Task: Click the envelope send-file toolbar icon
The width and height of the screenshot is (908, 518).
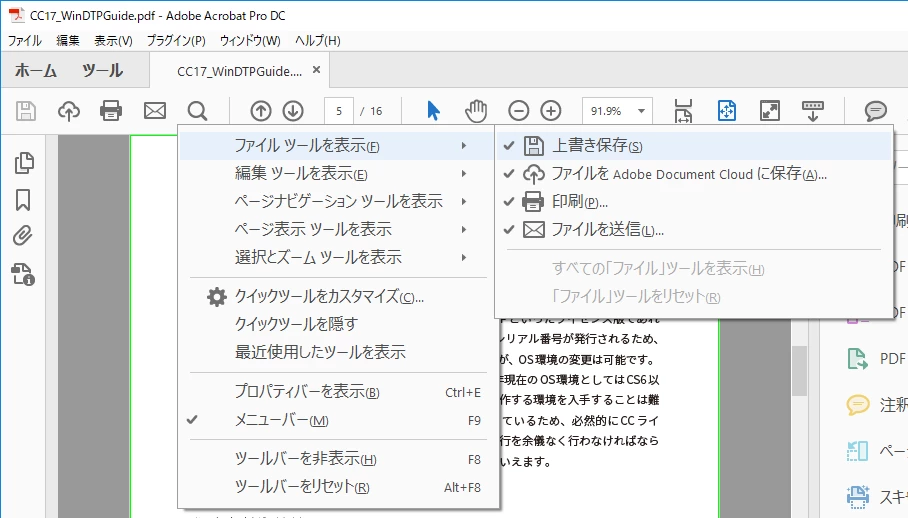Action: [155, 111]
